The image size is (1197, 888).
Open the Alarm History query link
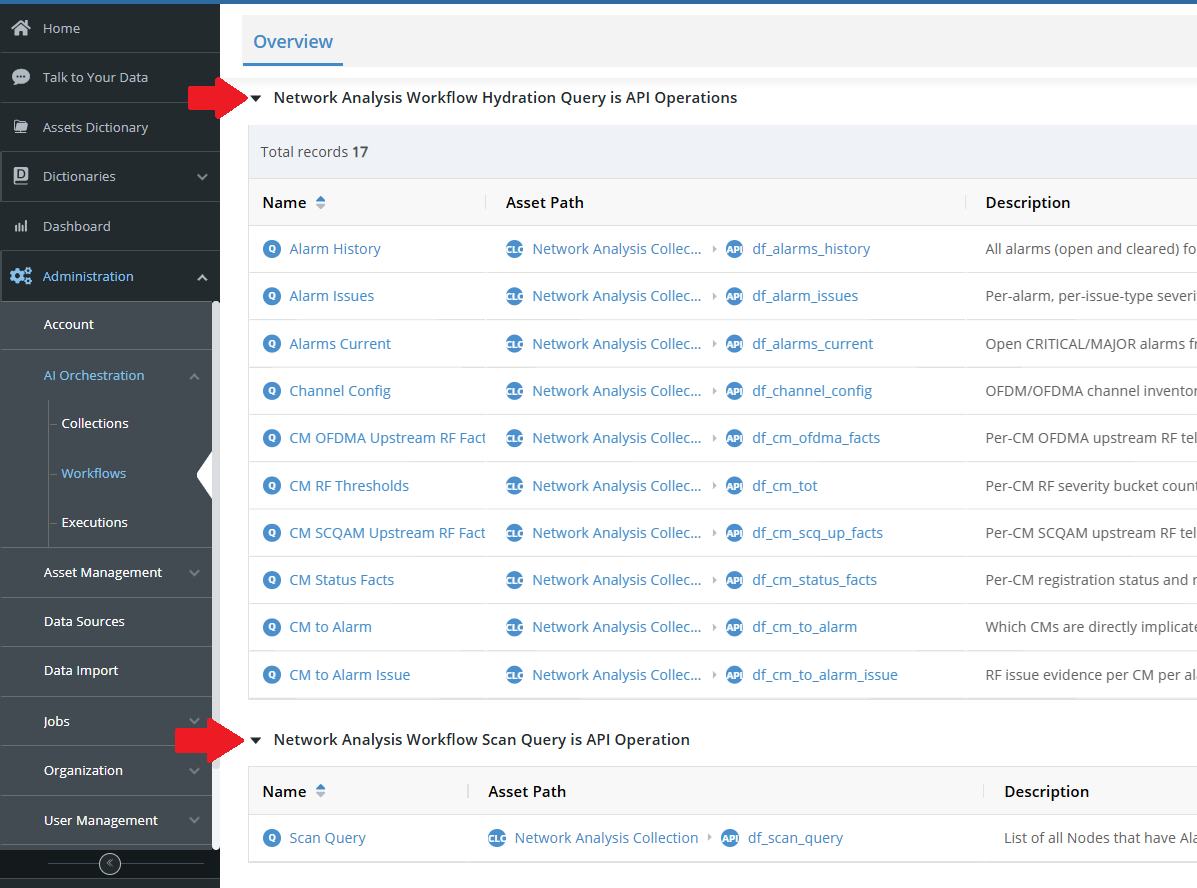(x=334, y=249)
